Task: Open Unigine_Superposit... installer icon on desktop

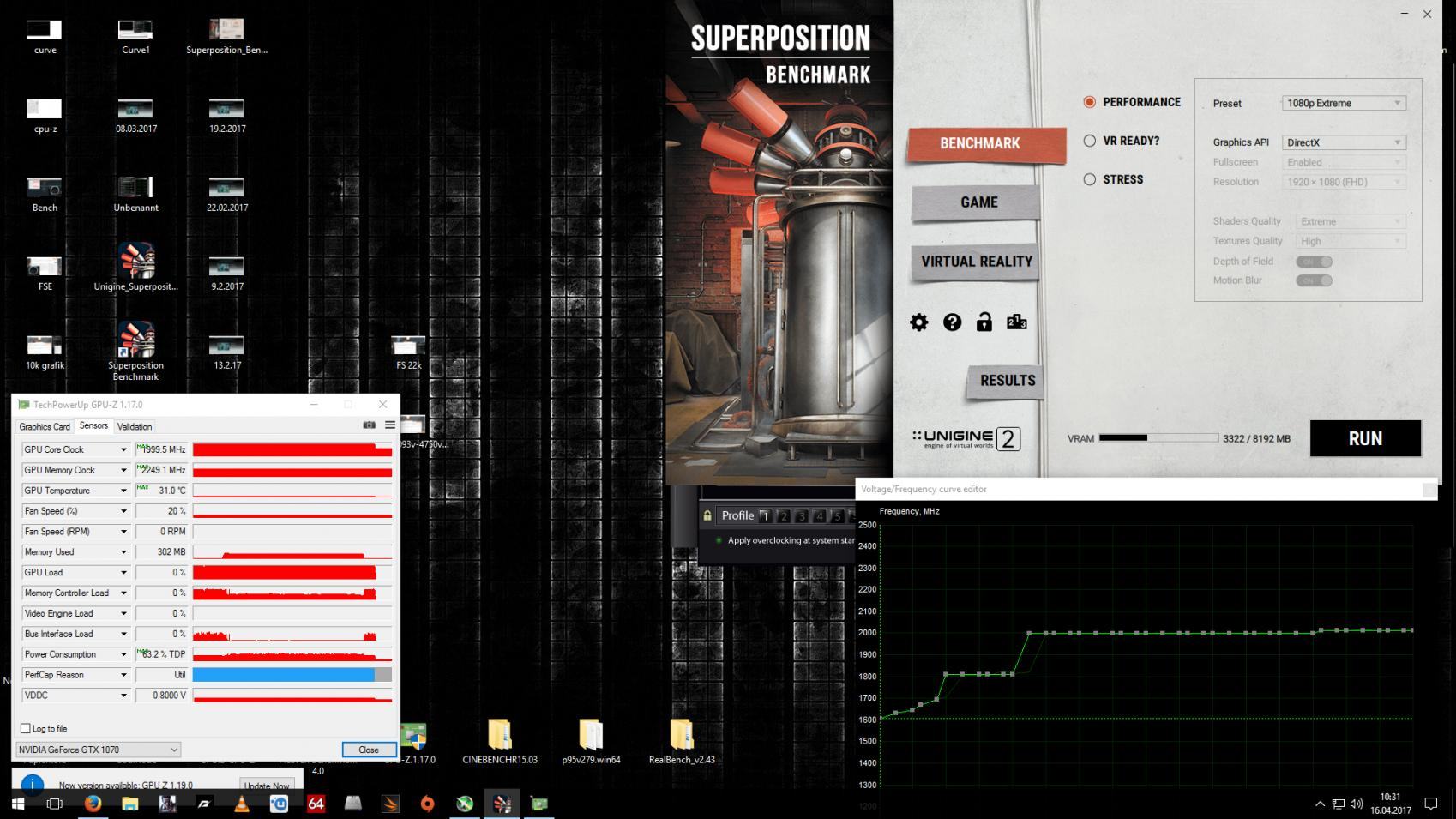Action: tap(135, 268)
